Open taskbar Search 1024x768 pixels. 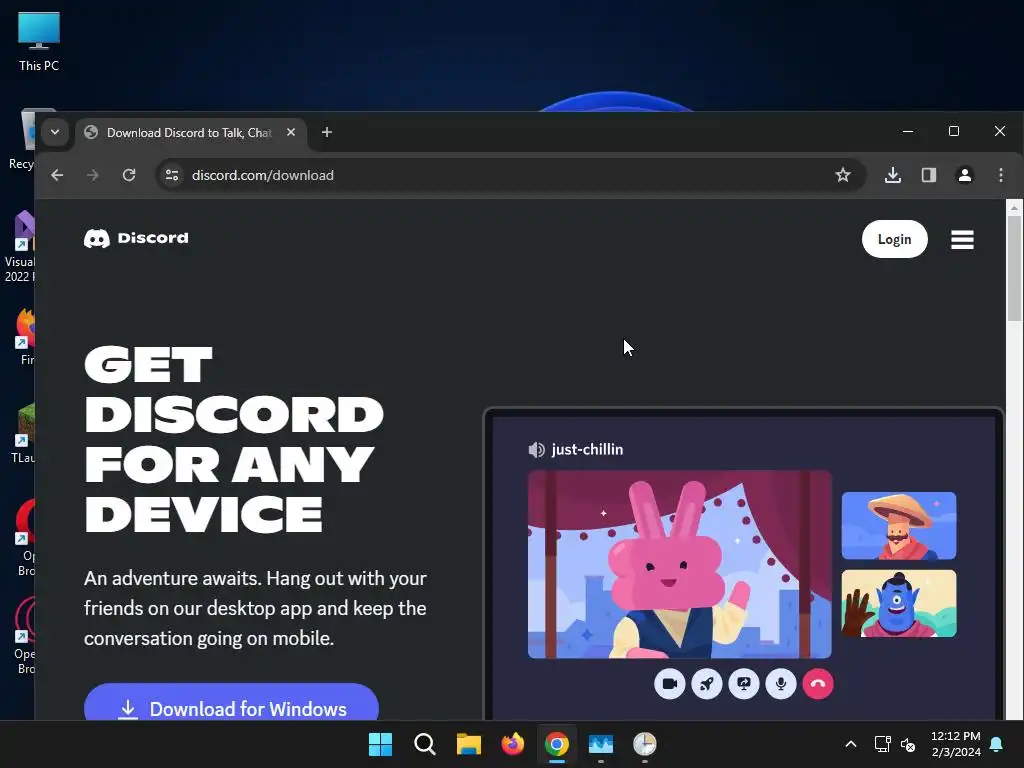pyautogui.click(x=424, y=744)
